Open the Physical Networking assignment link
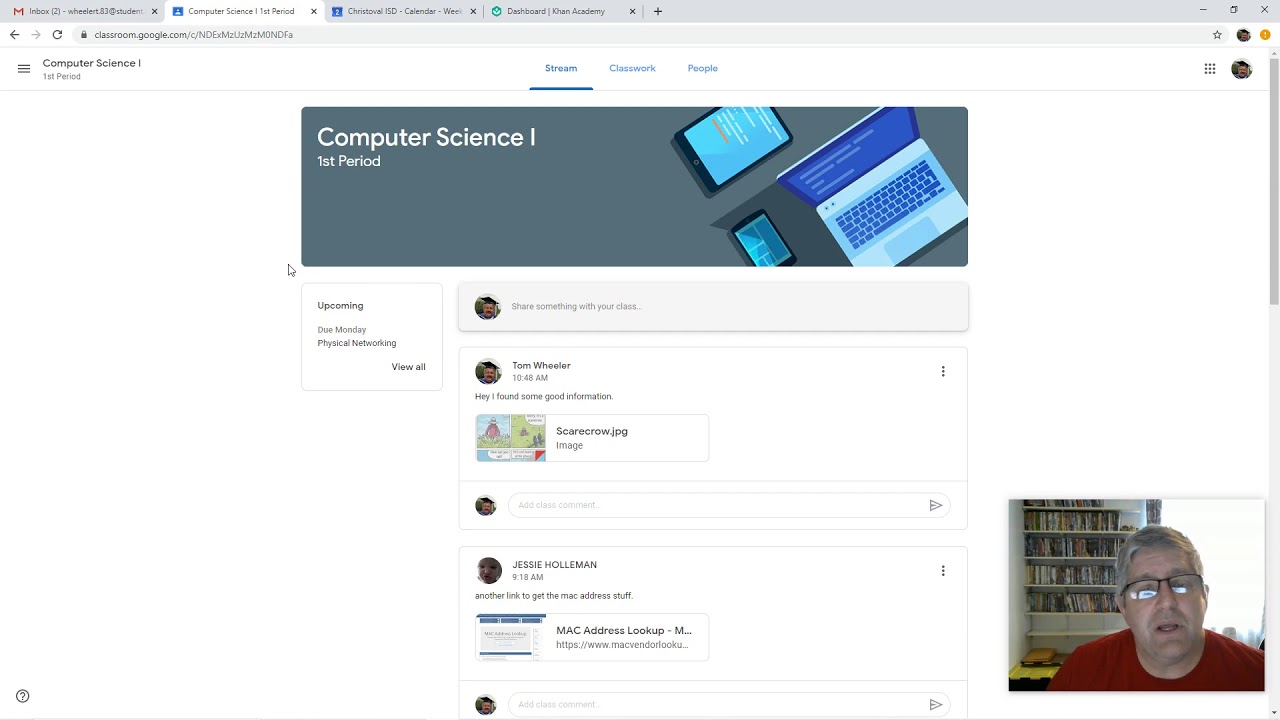1280x720 pixels. coord(356,344)
